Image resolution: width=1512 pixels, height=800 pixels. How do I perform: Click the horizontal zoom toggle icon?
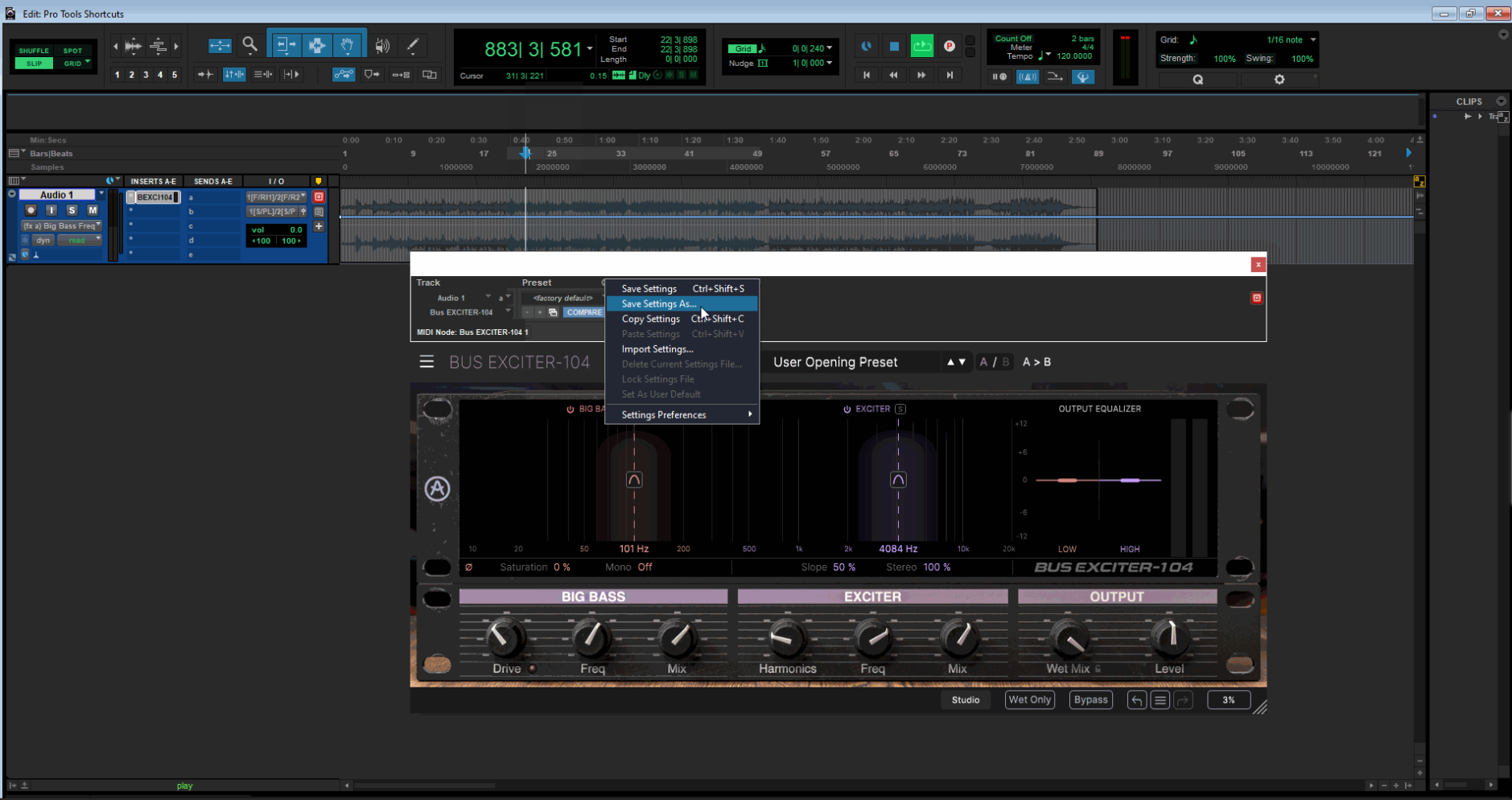(x=220, y=46)
